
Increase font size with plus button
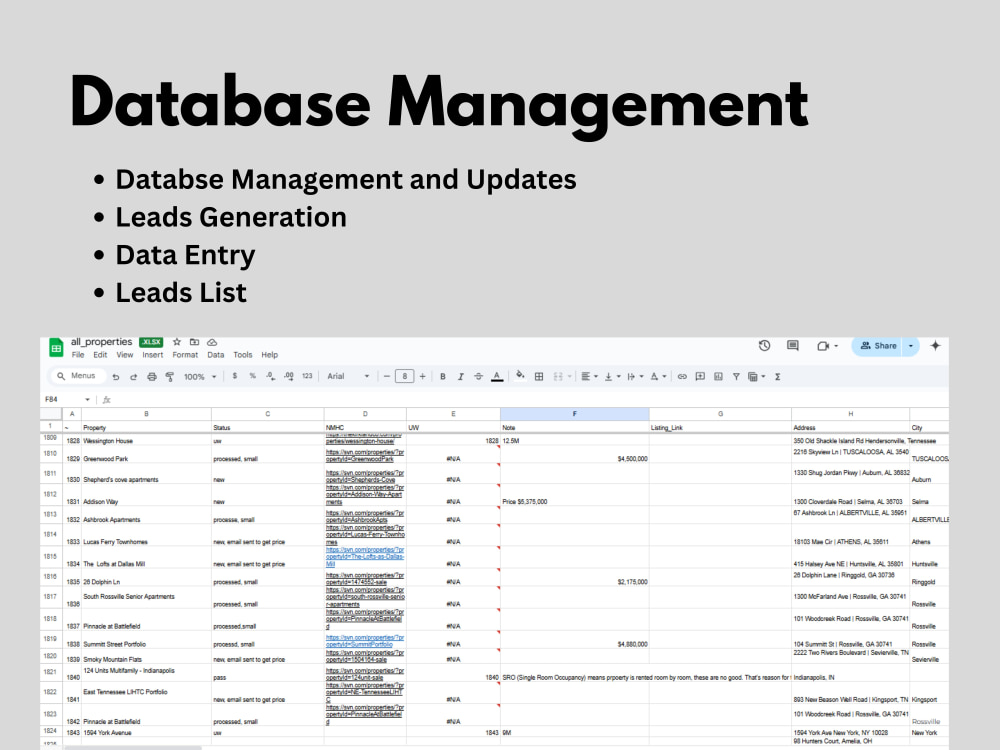[x=422, y=377]
